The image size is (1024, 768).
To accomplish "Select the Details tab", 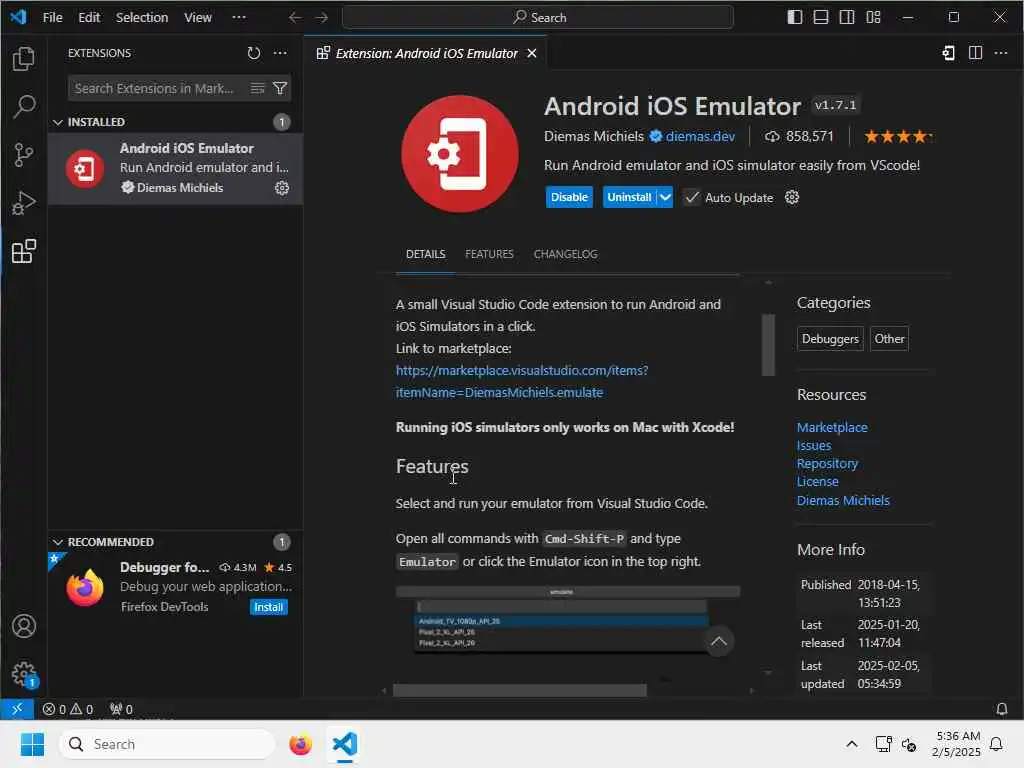I will tap(426, 254).
